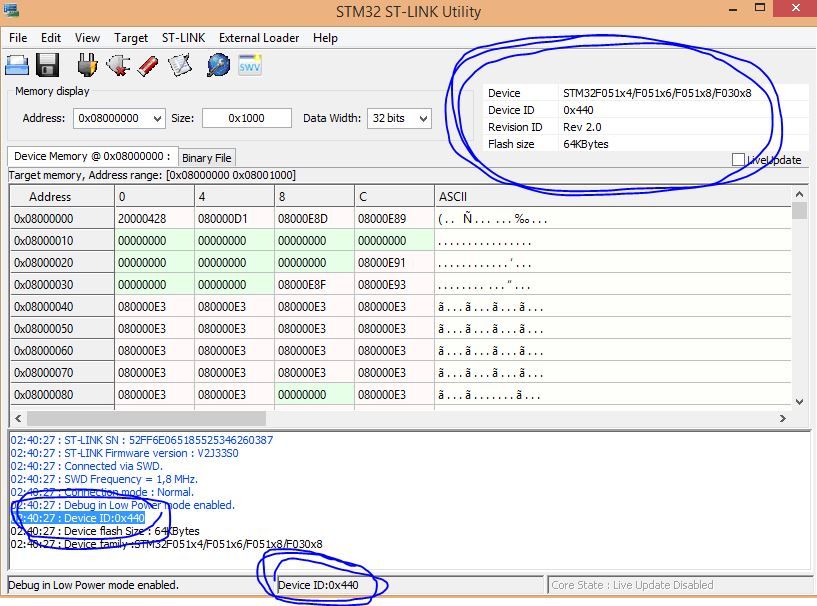
Task: Select the Device Memory @ 0x08000000 tab
Action: pyautogui.click(x=92, y=156)
